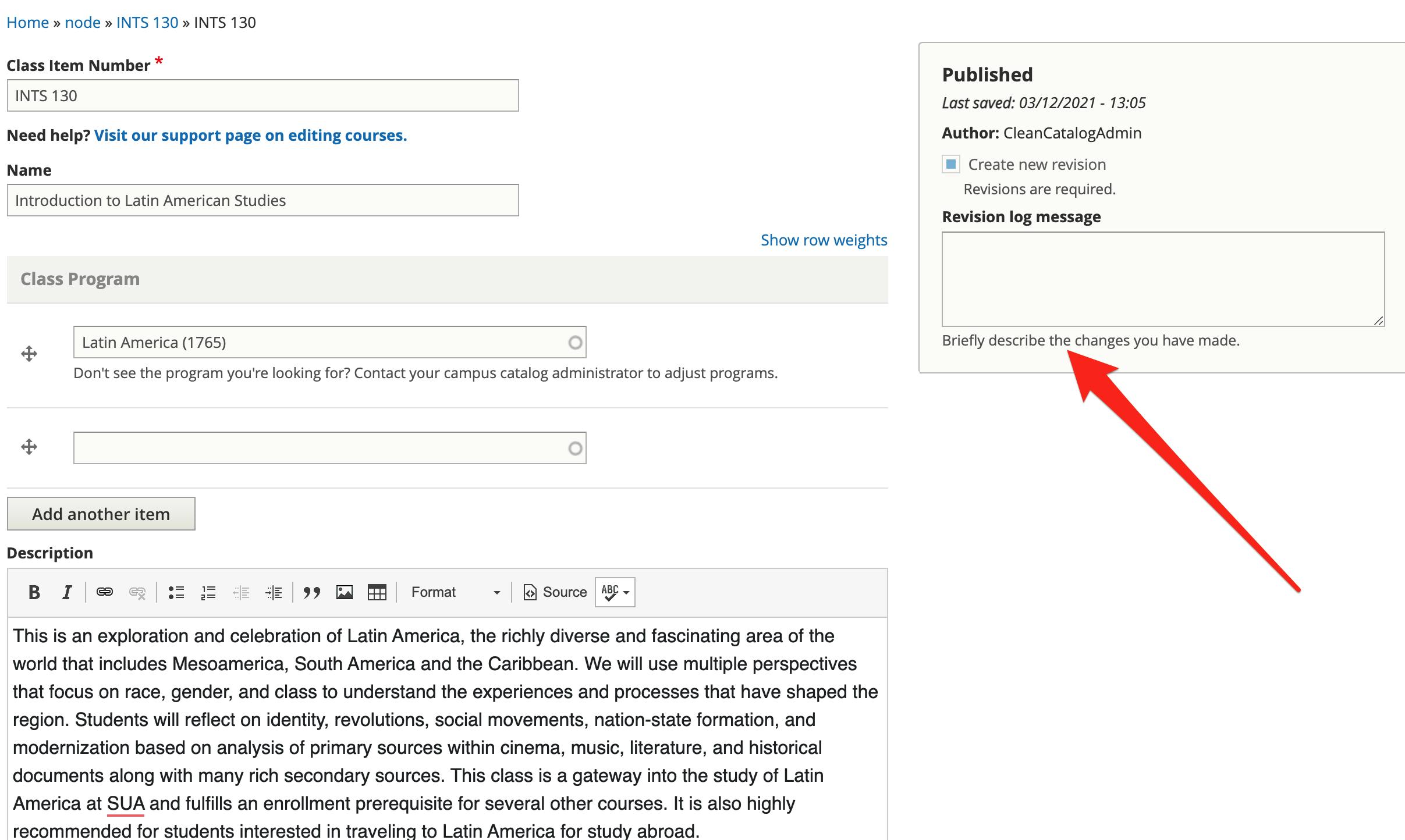Viewport: 1405px width, 840px height.
Task: Switch the editor to Source view
Action: [555, 592]
